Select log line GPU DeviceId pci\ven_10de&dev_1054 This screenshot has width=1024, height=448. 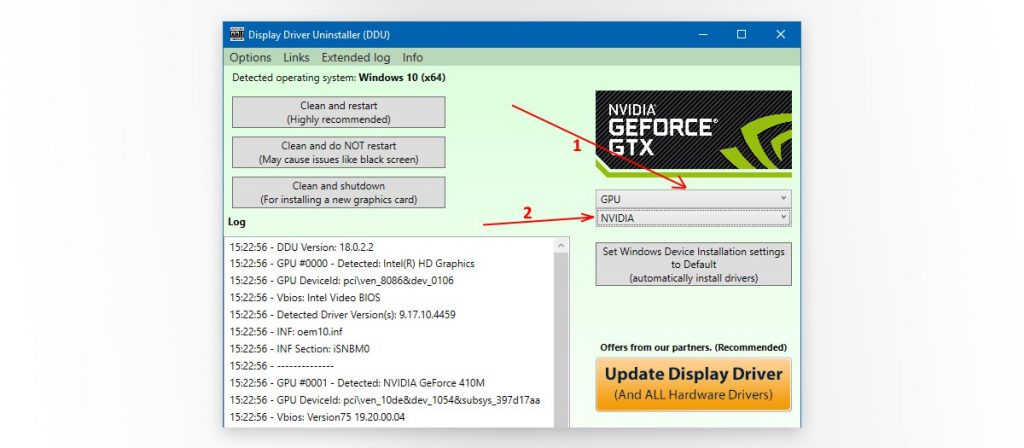click(x=385, y=400)
